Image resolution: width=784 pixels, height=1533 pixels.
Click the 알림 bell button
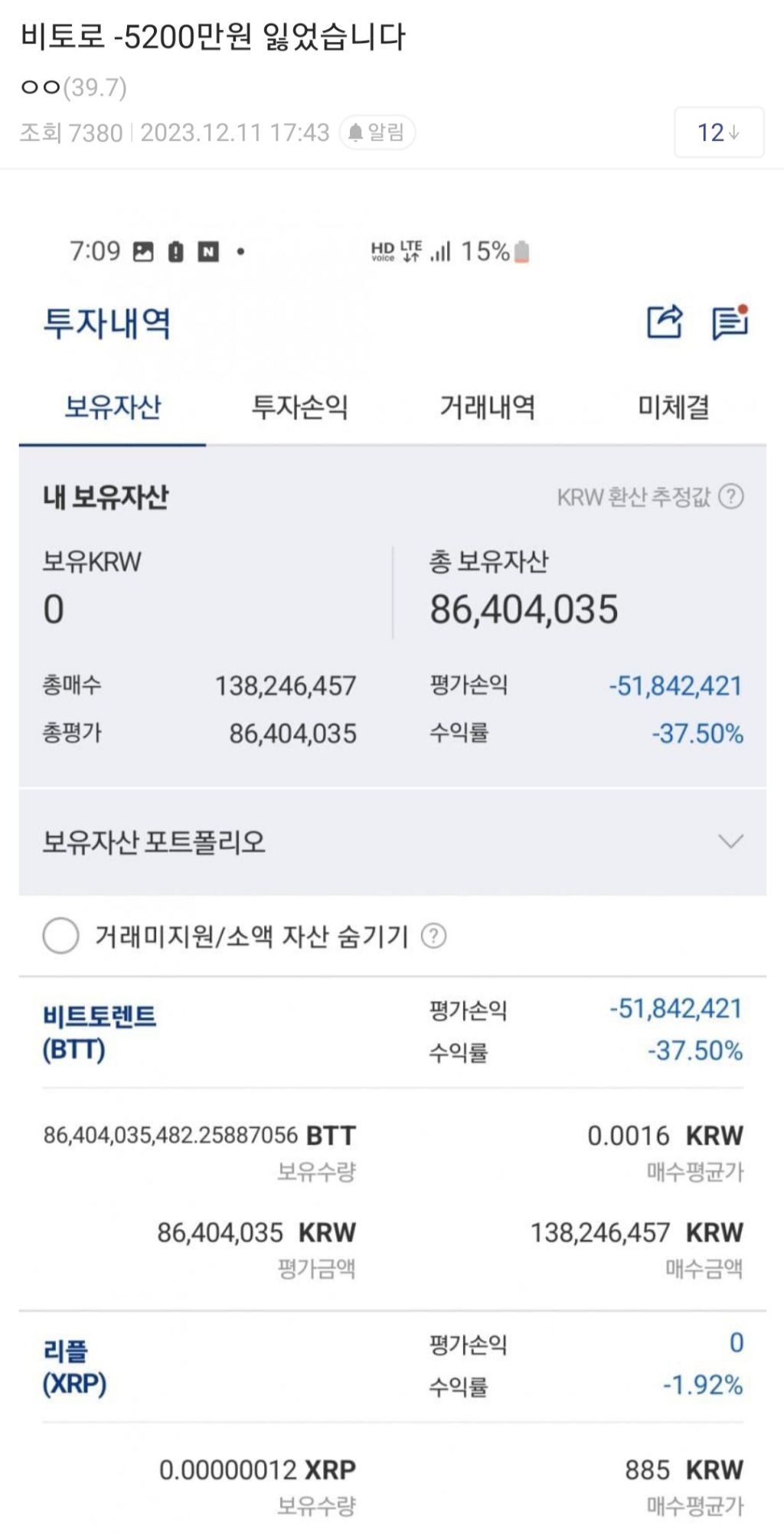[x=377, y=132]
